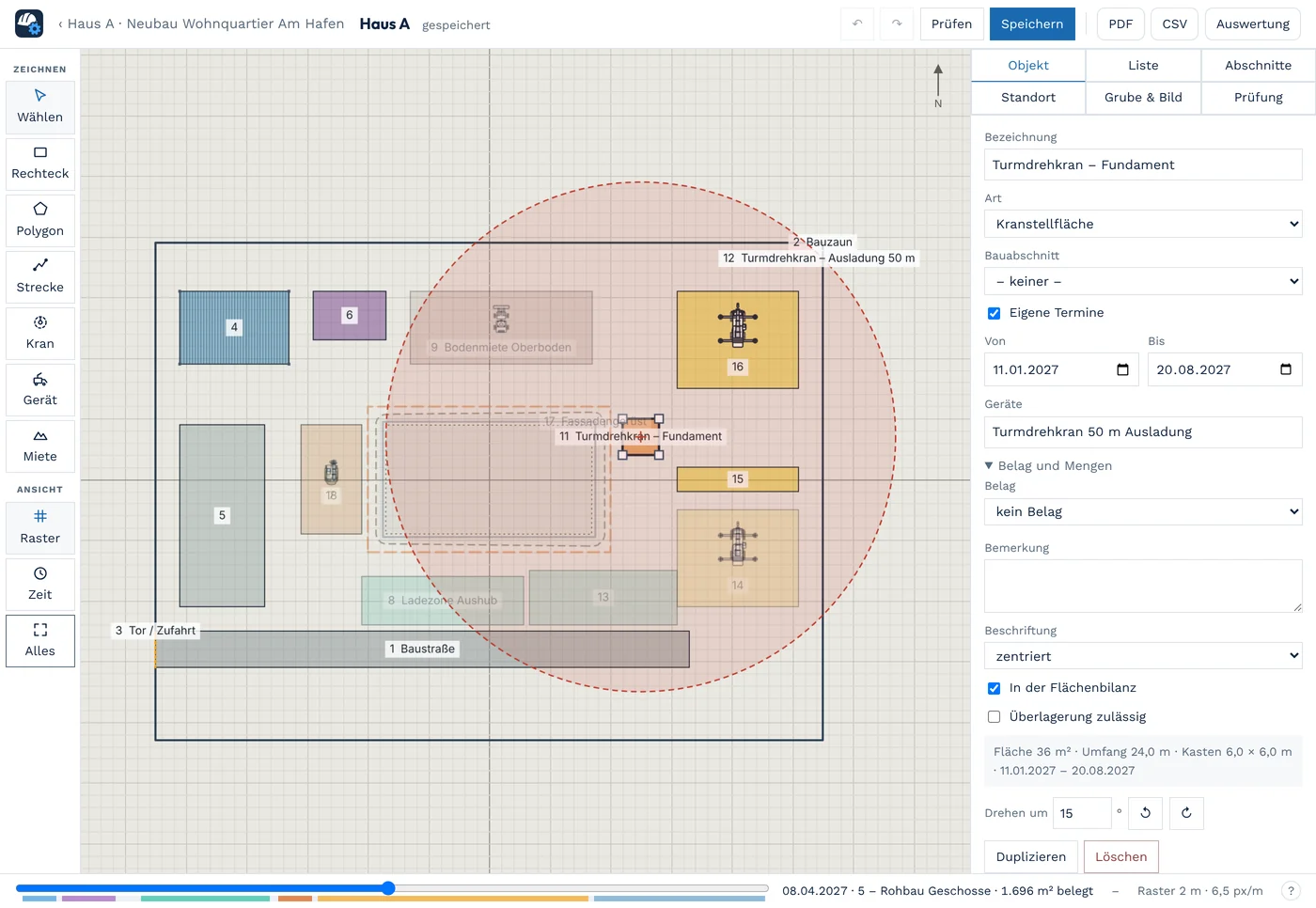Click the Löschen button

coord(1121,857)
